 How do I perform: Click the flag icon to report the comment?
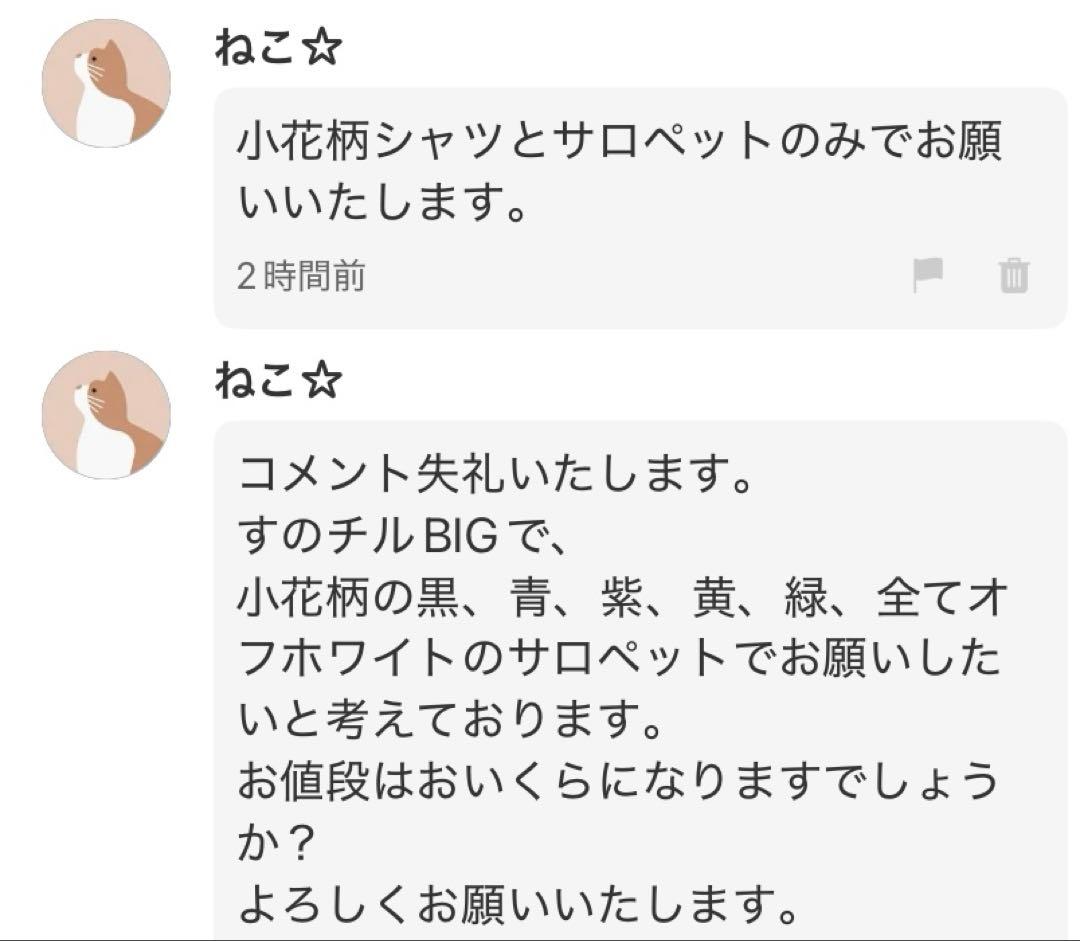coord(929,274)
